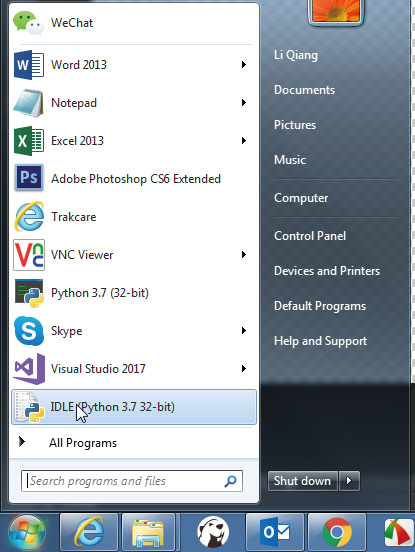Click the 'Excel 2013' label
The image size is (415, 552).
tap(77, 141)
